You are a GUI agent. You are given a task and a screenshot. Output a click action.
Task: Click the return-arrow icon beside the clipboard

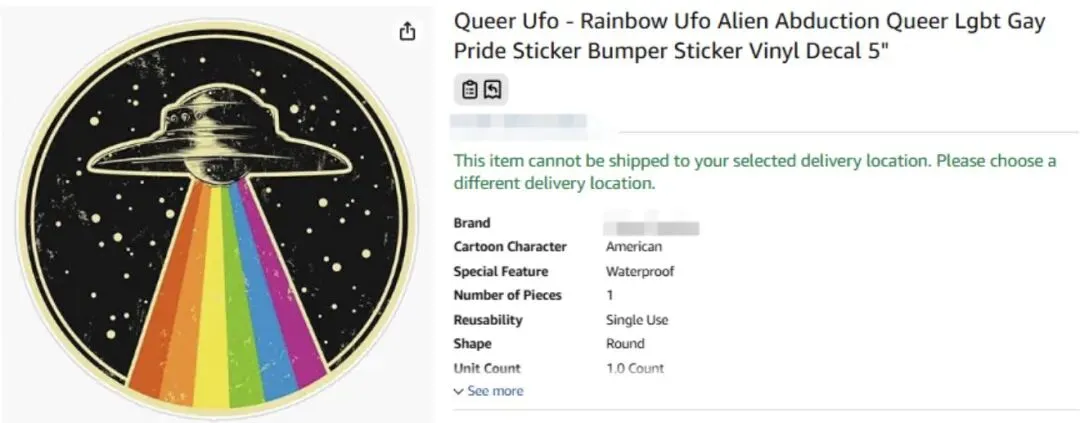coord(493,90)
